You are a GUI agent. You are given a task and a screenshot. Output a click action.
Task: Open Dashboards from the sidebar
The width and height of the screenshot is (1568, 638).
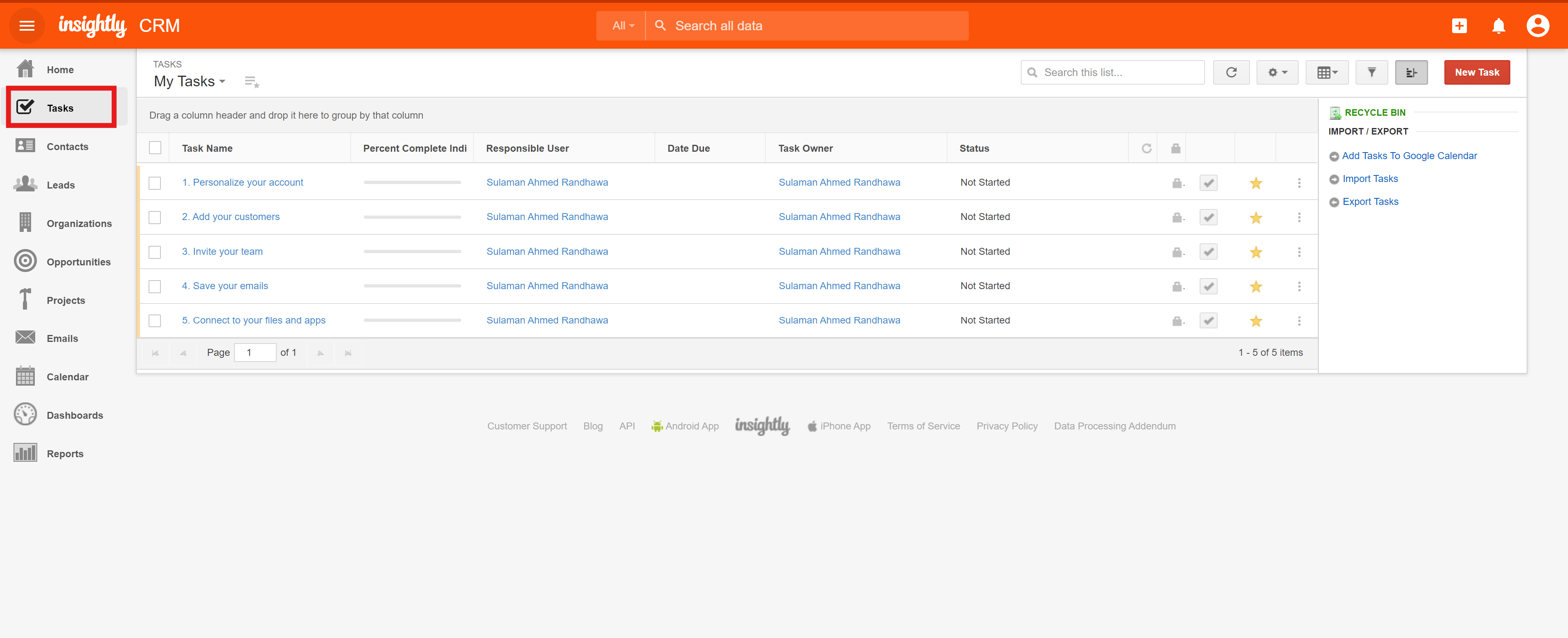[x=75, y=416]
